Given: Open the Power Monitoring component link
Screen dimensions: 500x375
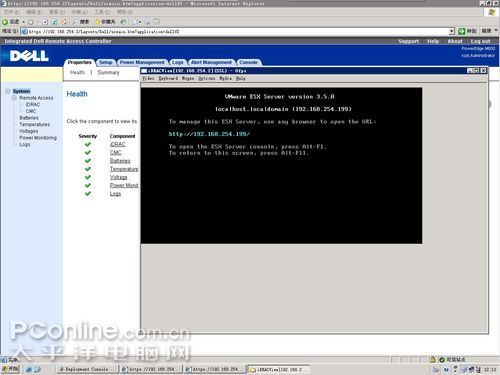Looking at the screenshot, I should point(124,185).
